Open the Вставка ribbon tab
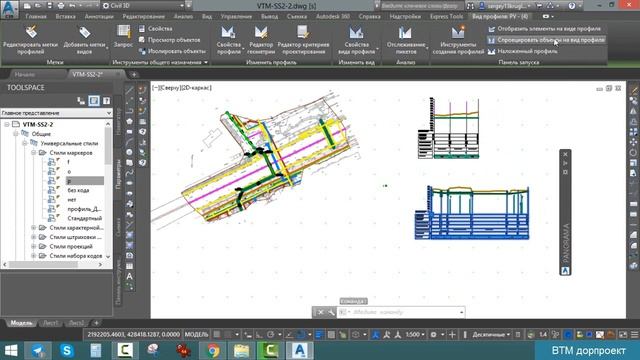This screenshot has height=360, width=640. 65,17
